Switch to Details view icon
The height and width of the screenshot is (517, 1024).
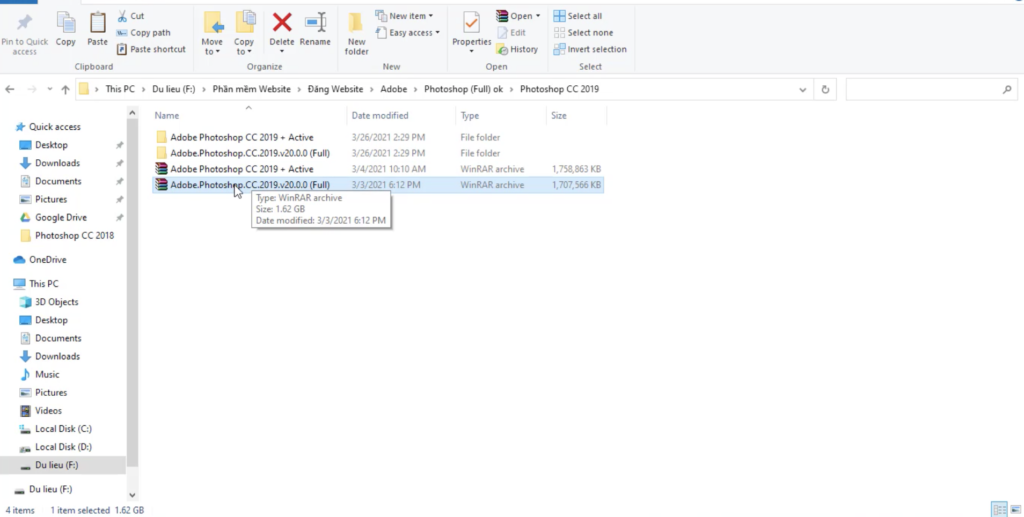coord(999,510)
